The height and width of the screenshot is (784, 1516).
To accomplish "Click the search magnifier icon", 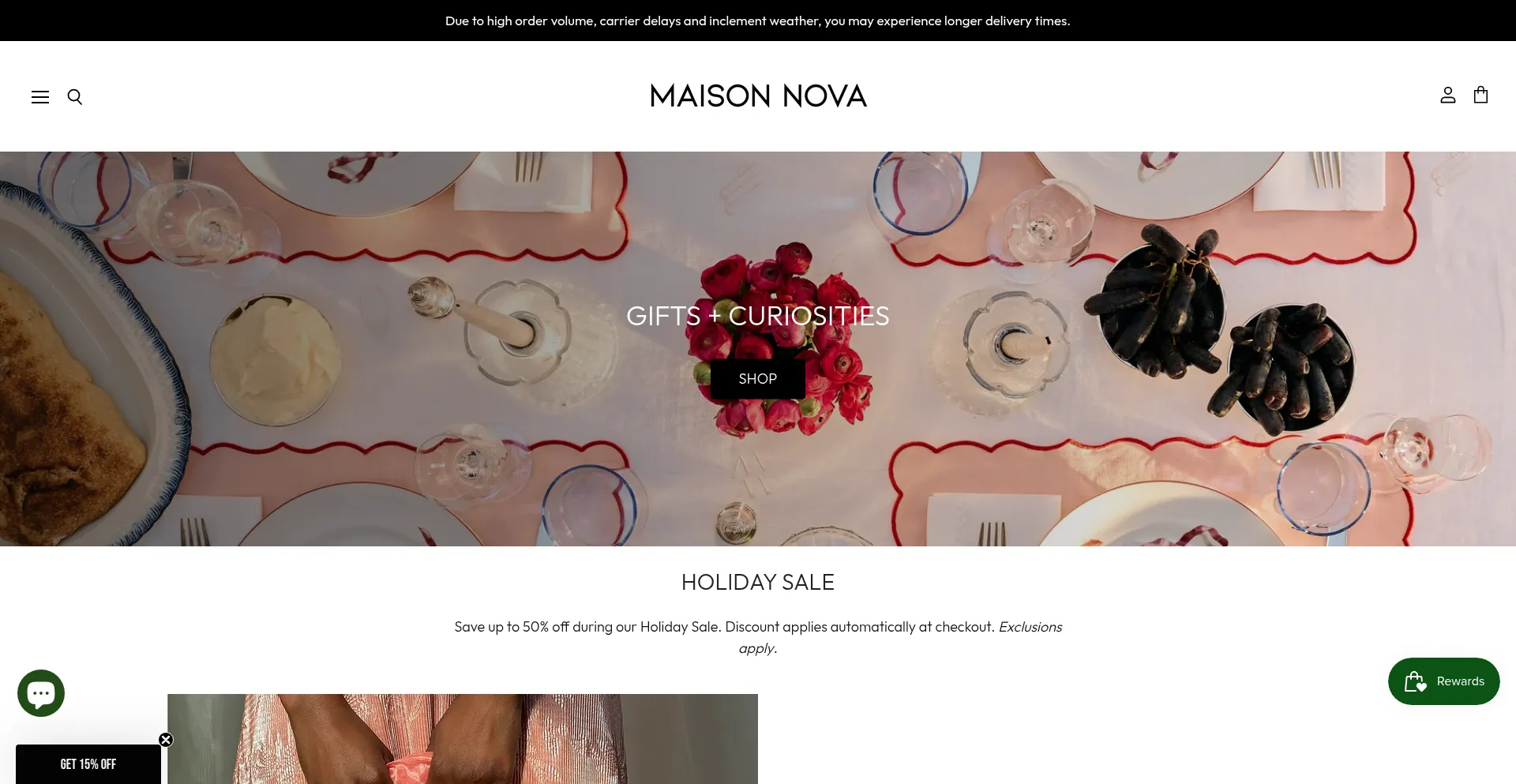I will 75,96.
